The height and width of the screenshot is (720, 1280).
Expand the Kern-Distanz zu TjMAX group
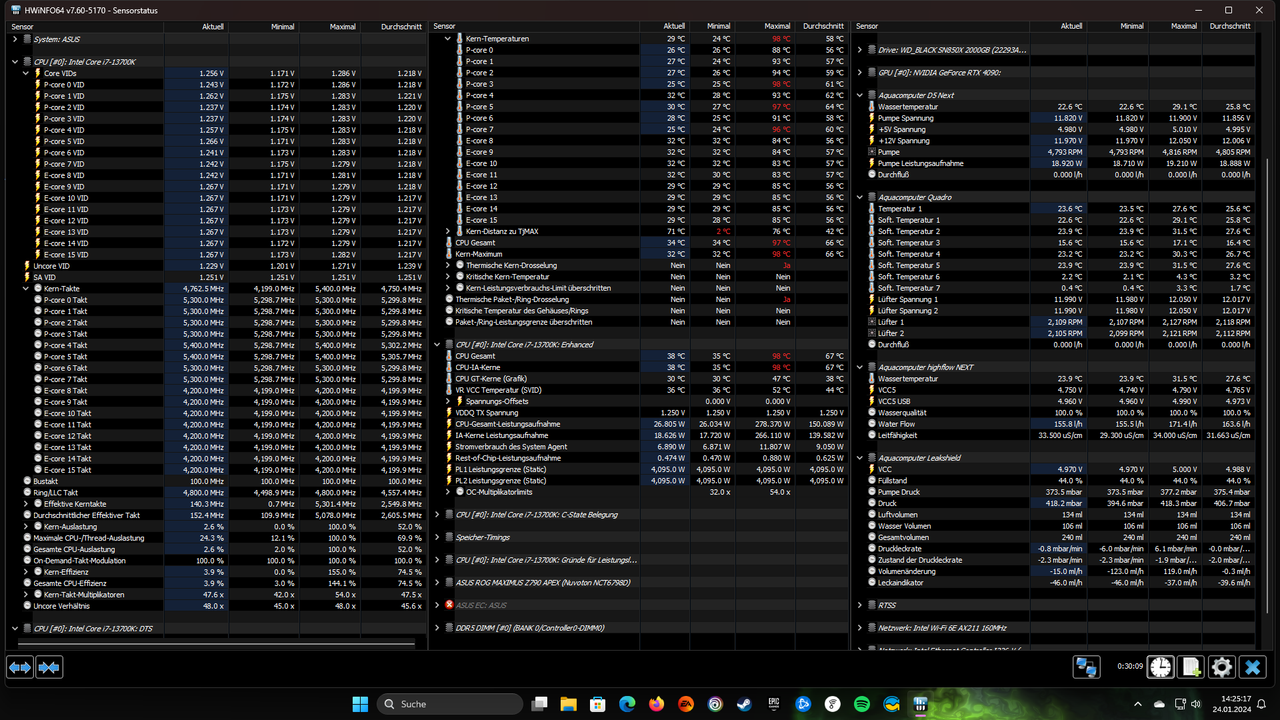pyautogui.click(x=448, y=231)
